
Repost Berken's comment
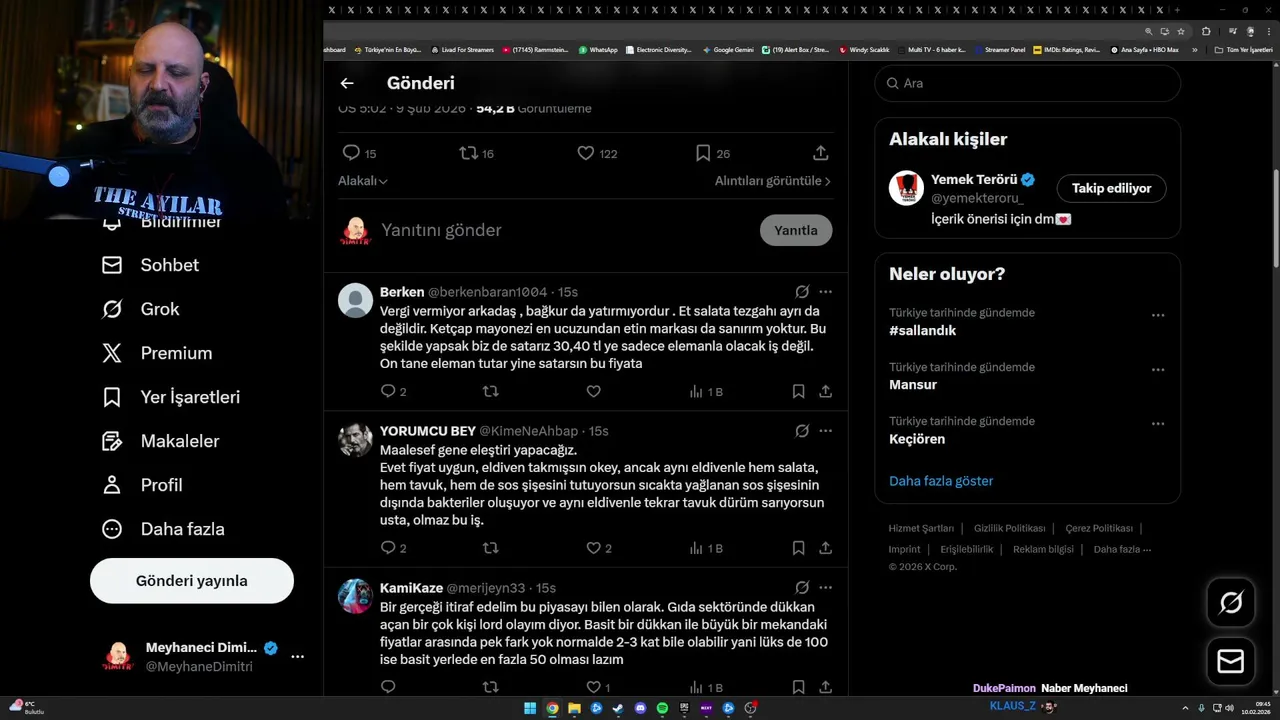click(x=490, y=391)
